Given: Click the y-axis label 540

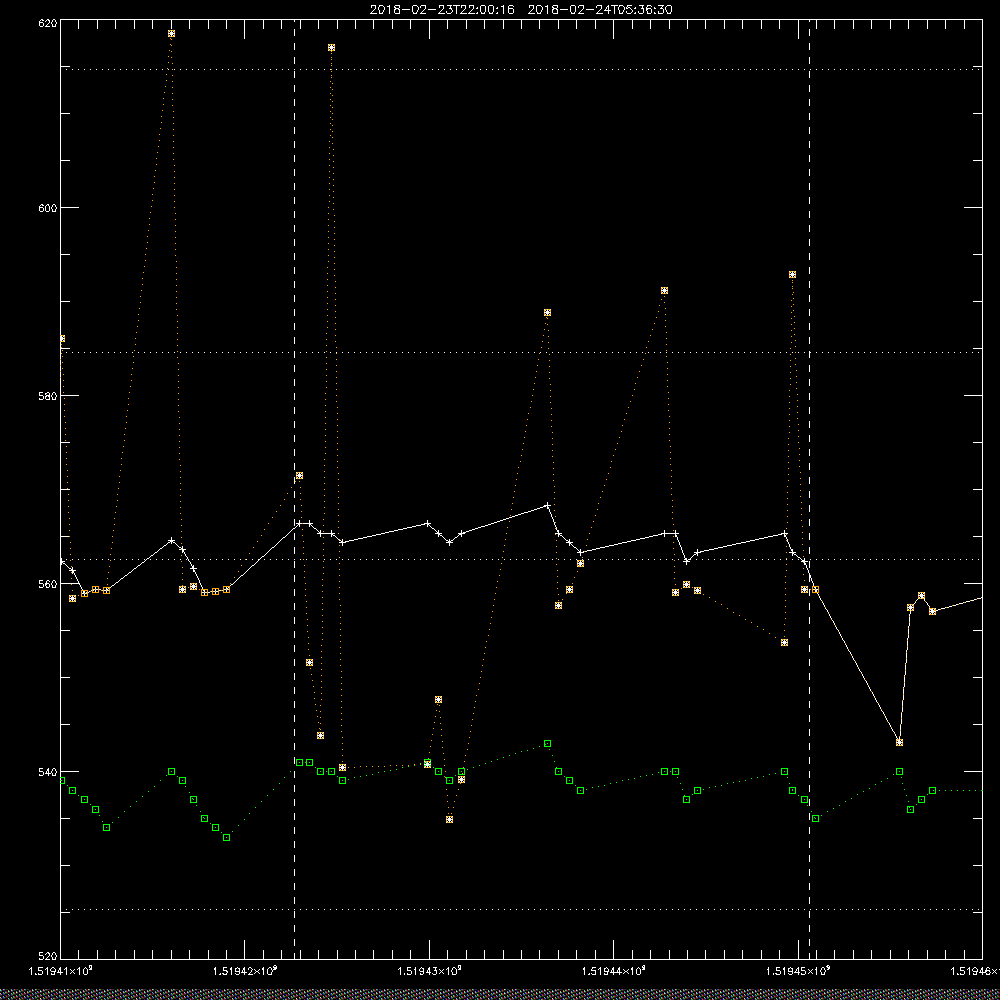Looking at the screenshot, I should tap(48, 772).
